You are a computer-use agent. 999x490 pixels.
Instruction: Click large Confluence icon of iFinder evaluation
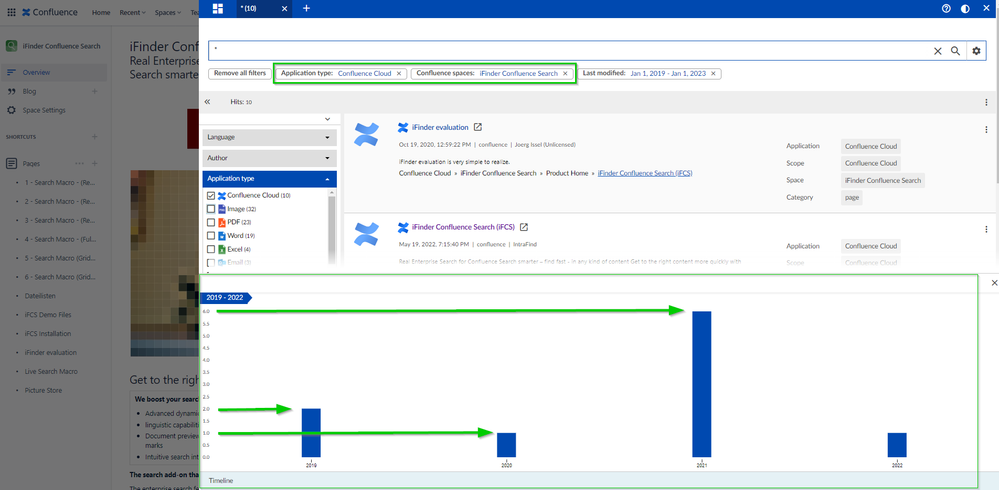point(366,134)
